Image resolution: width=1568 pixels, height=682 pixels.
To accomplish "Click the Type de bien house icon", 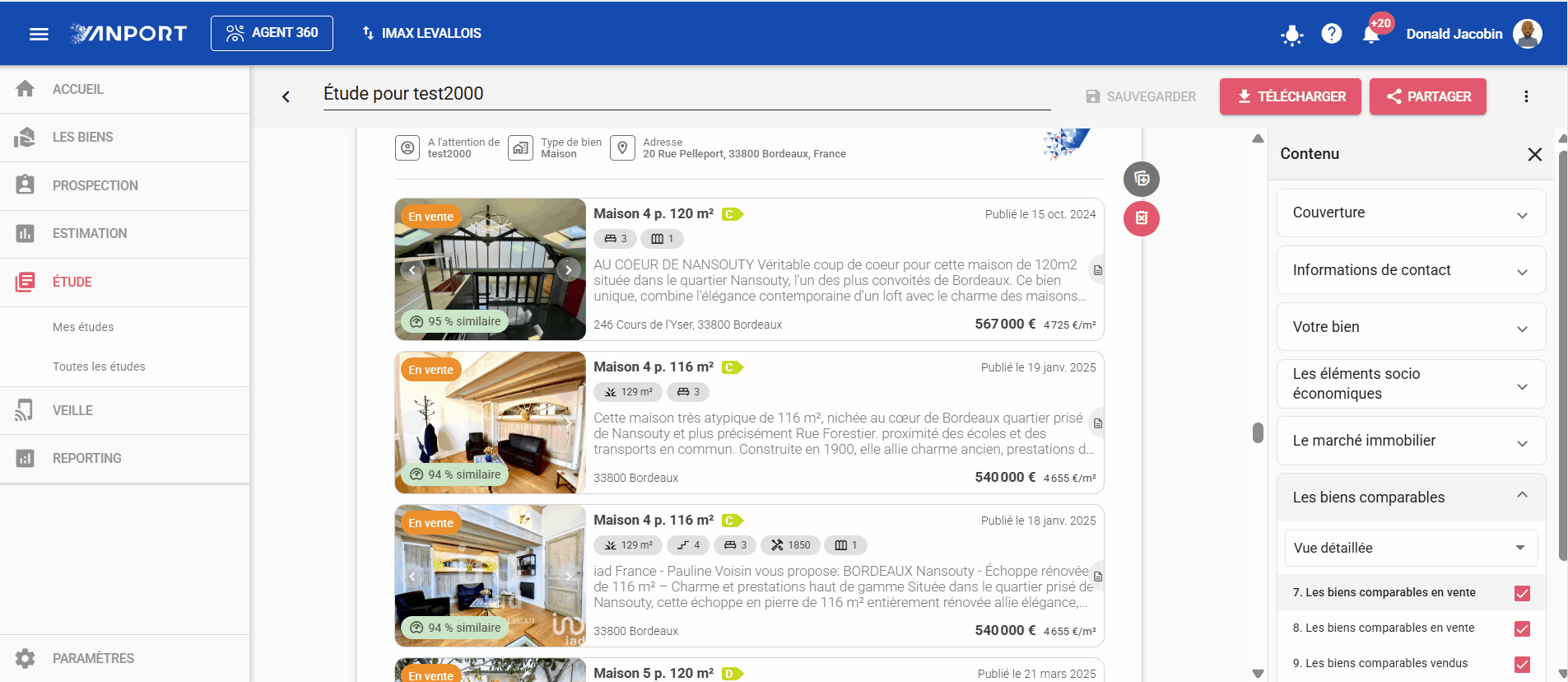I will pyautogui.click(x=520, y=148).
